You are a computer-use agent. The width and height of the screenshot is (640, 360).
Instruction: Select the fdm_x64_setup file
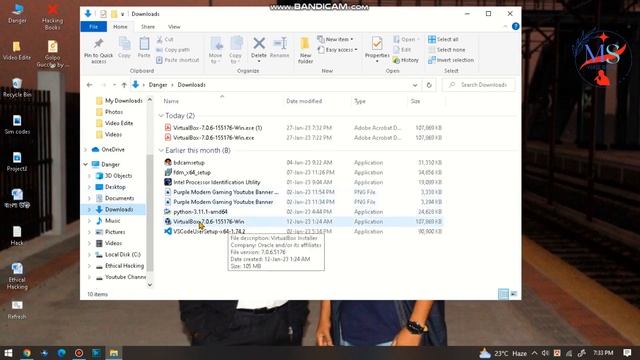[x=192, y=172]
